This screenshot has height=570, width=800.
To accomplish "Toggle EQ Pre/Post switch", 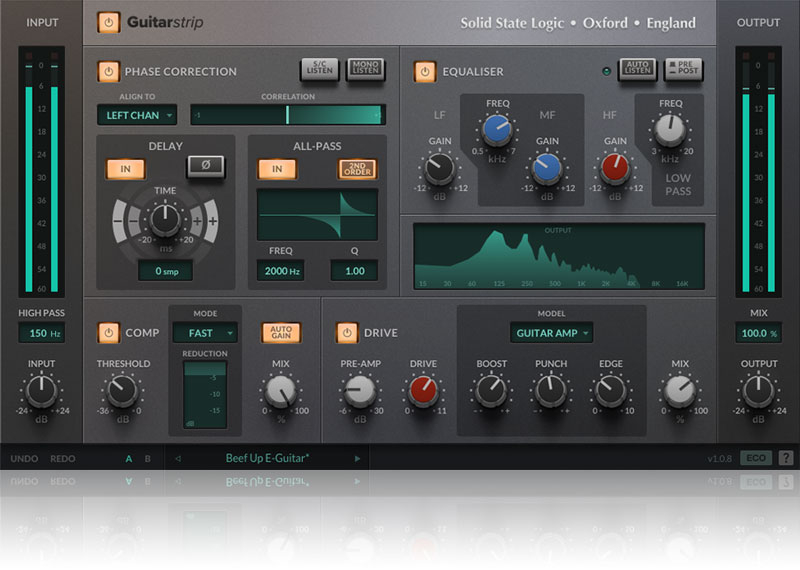I will (684, 69).
